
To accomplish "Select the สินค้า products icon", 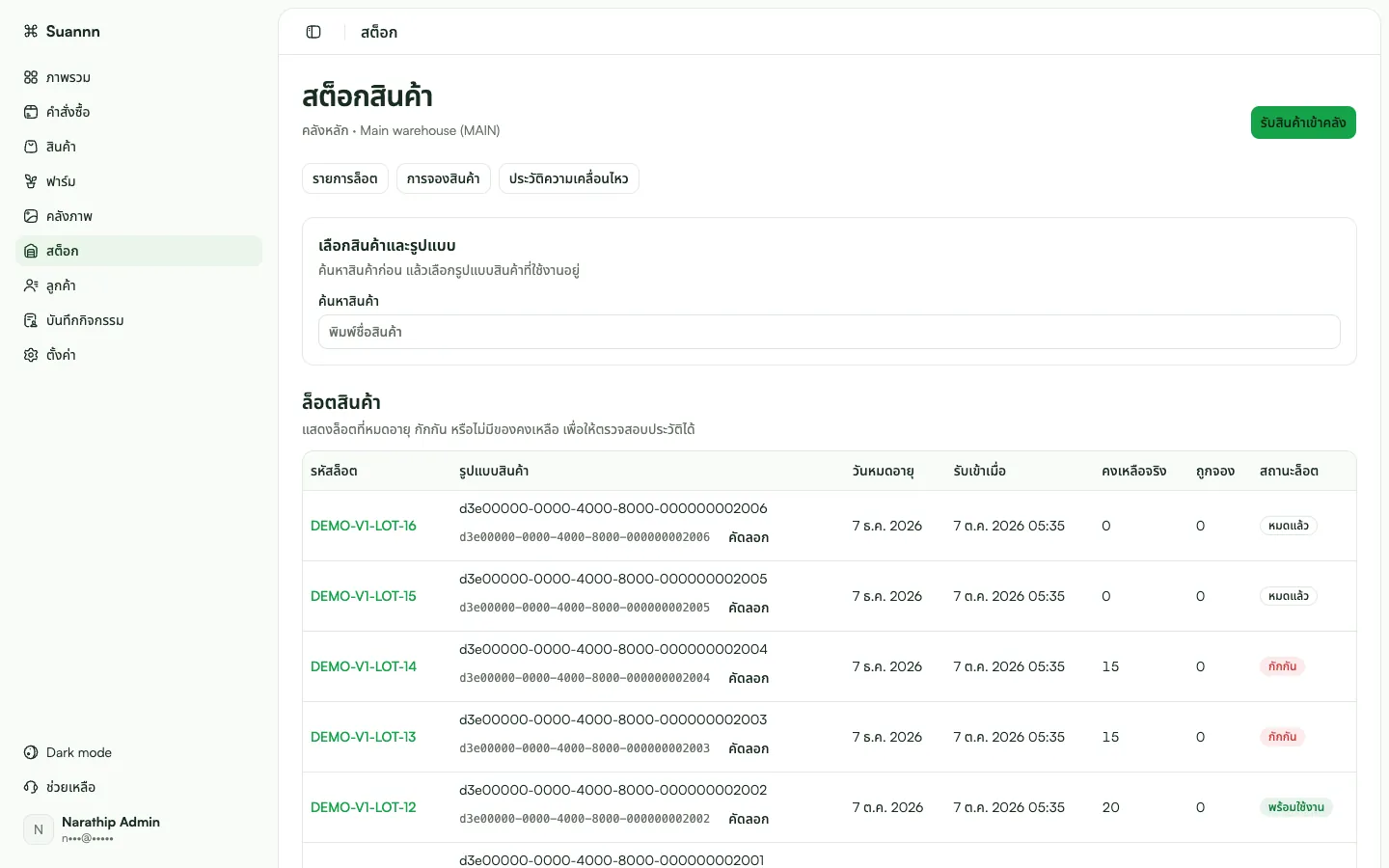I will coord(31,147).
